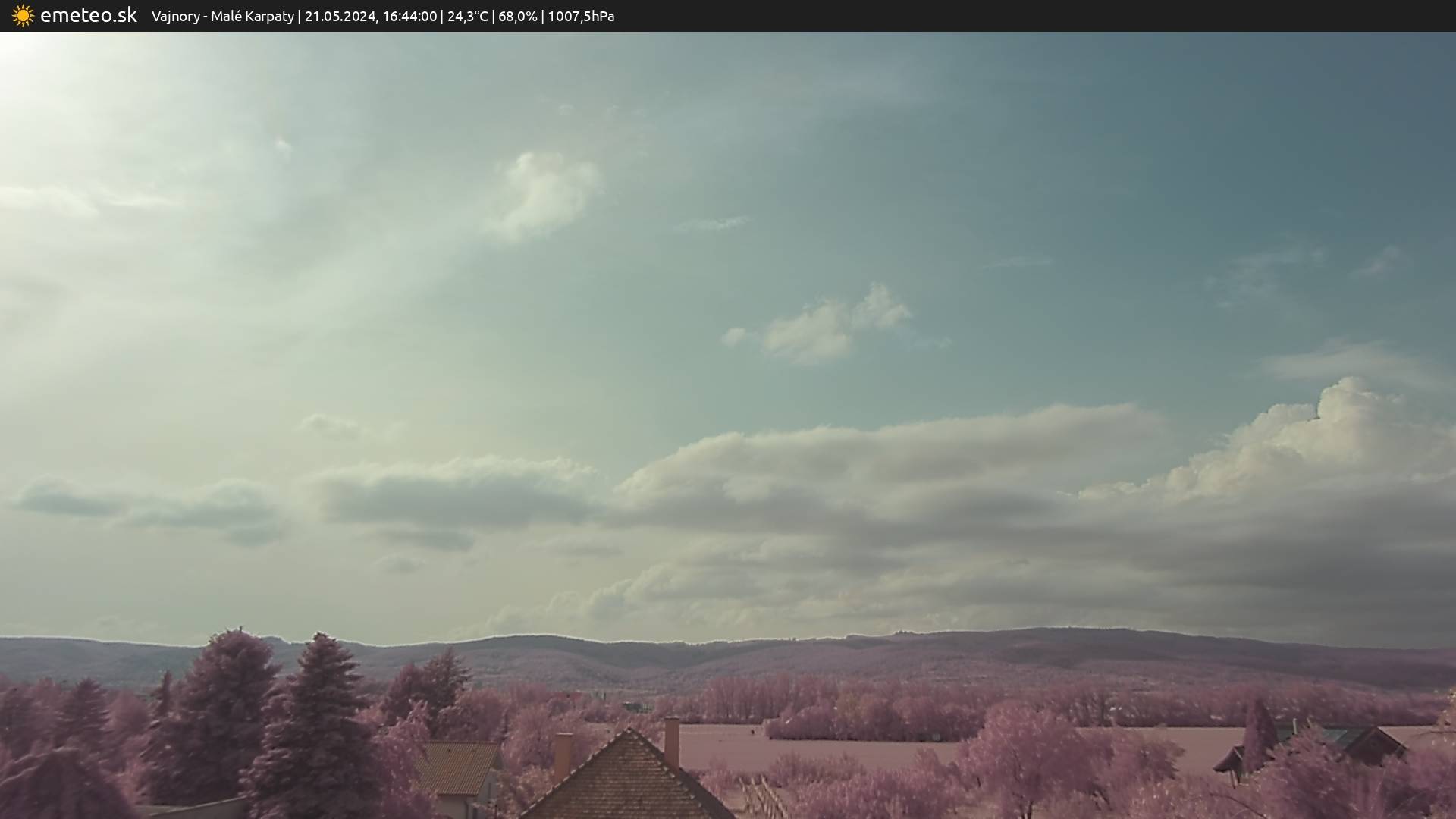
Task: Click the 68,0% humidity reading
Action: 517,17
